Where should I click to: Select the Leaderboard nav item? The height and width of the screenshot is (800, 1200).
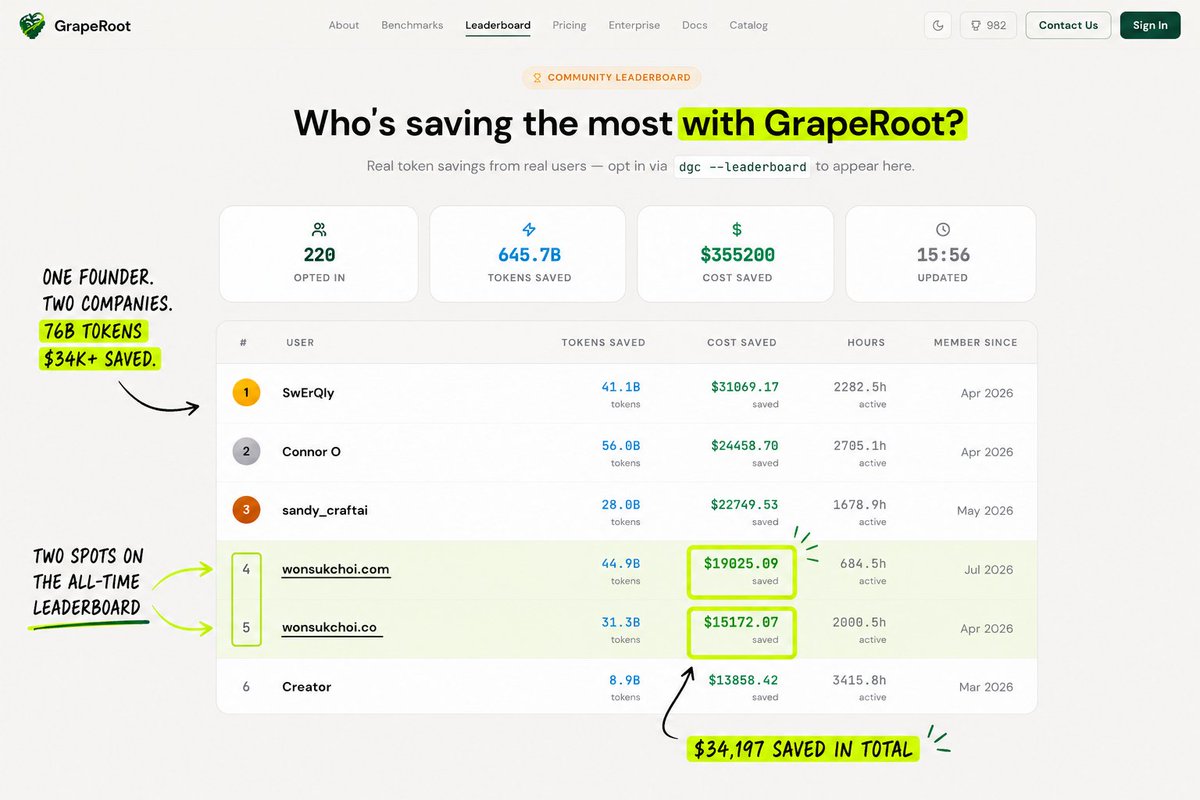coord(498,25)
